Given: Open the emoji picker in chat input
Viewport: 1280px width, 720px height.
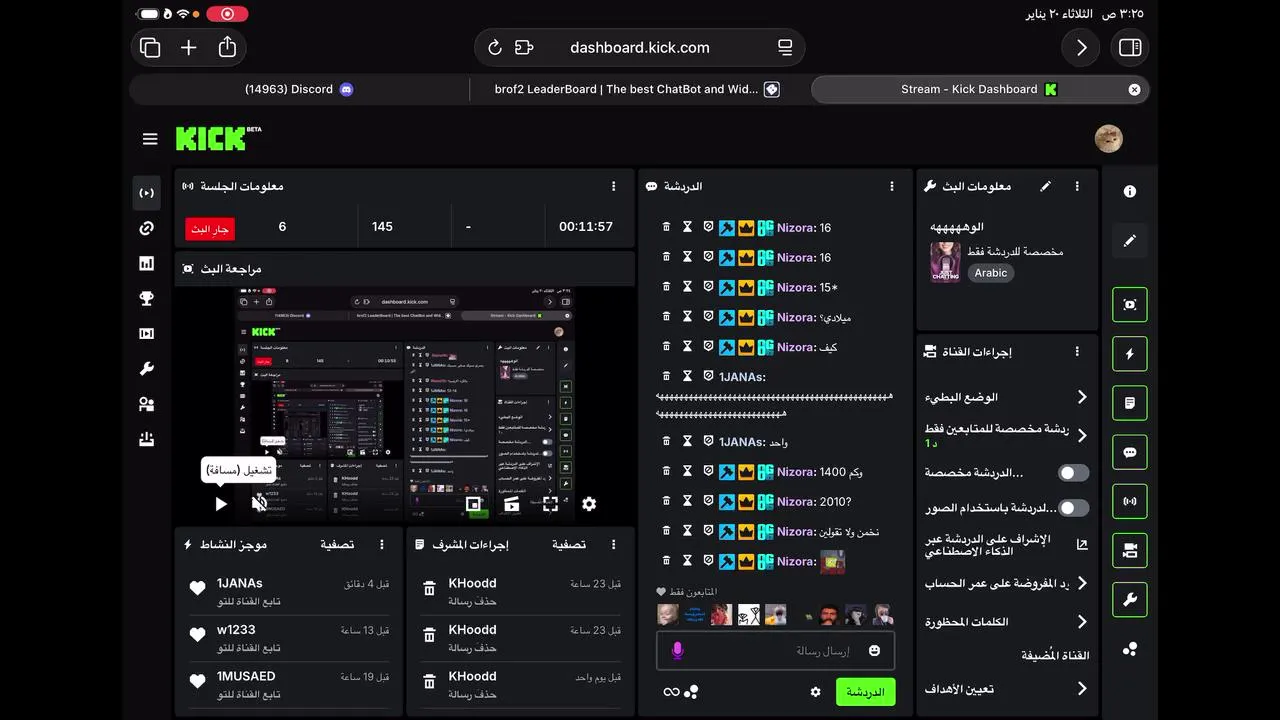Looking at the screenshot, I should [x=875, y=651].
